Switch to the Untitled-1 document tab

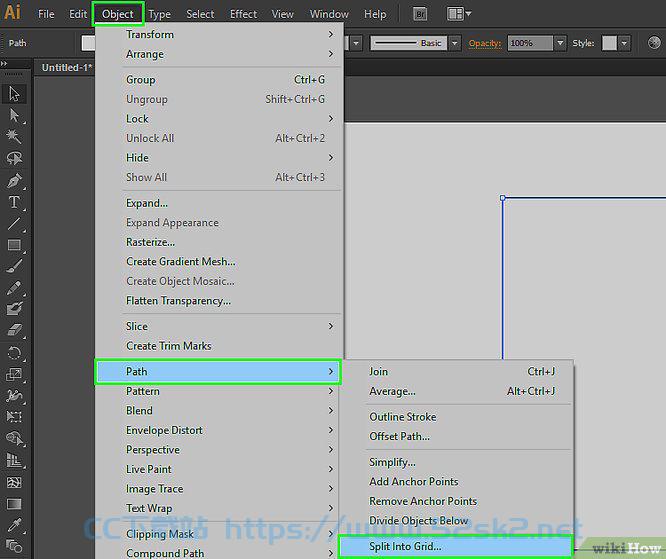pos(67,68)
